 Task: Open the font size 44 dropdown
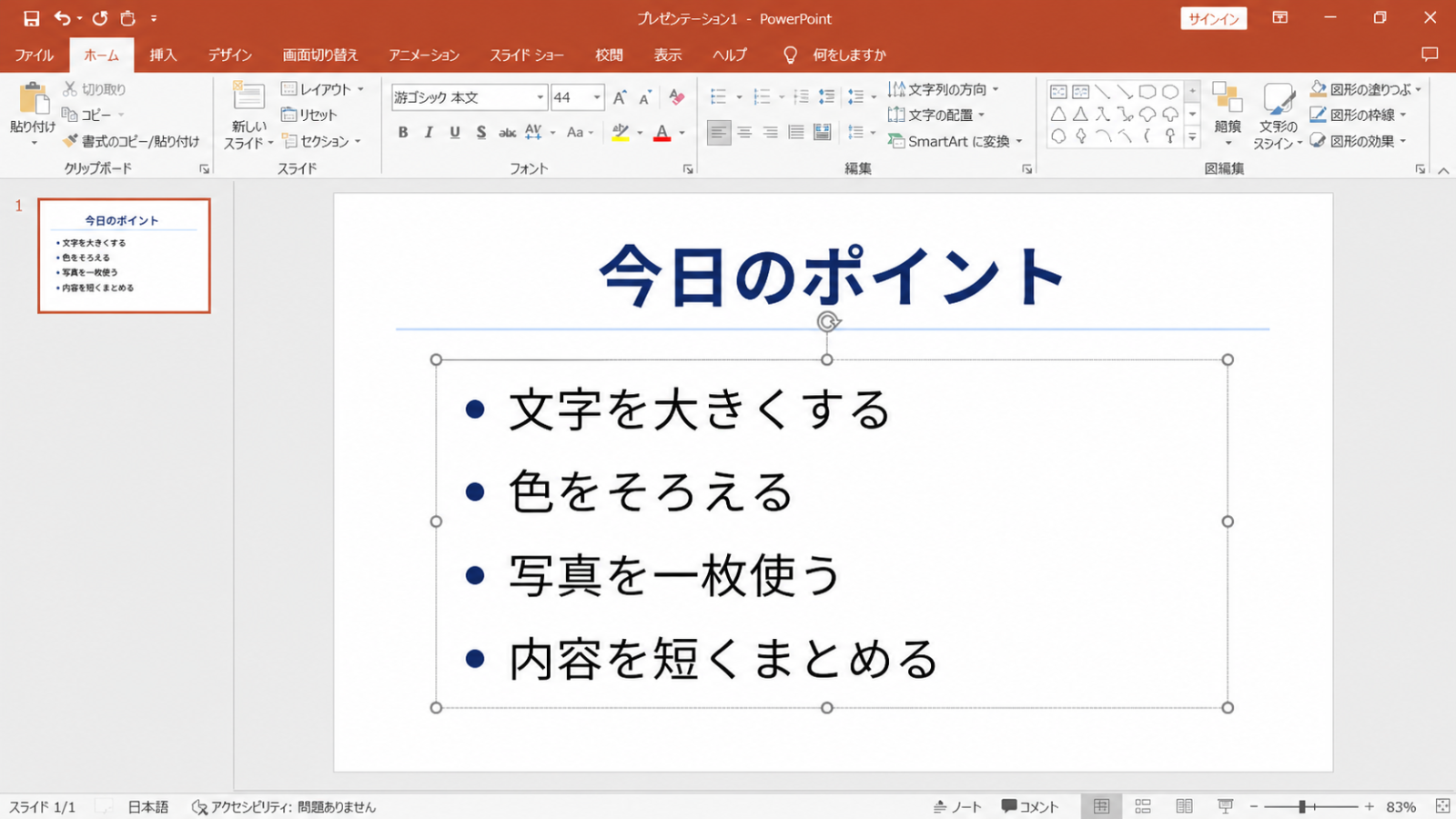click(x=597, y=97)
